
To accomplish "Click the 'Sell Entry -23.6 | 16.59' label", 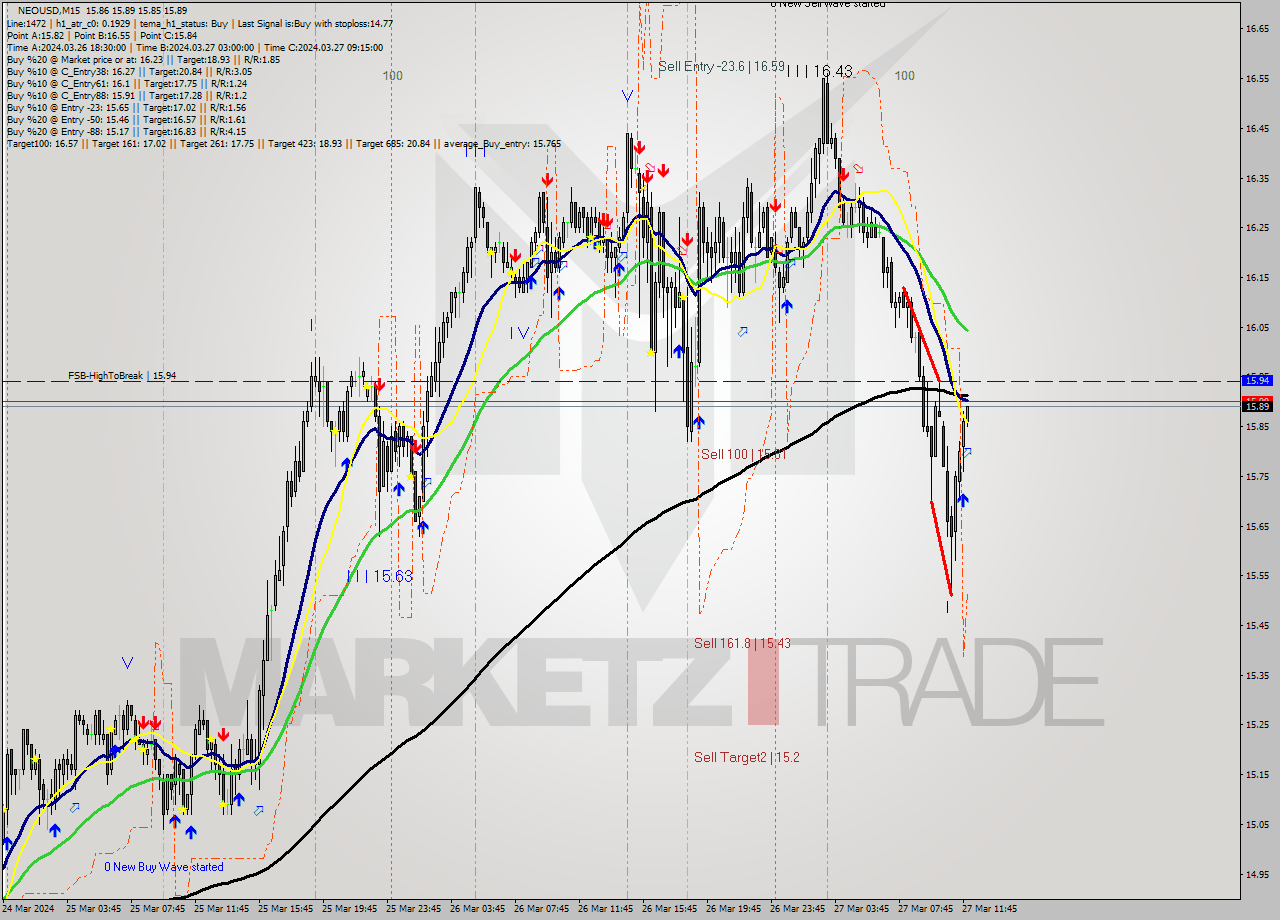I will coord(721,66).
